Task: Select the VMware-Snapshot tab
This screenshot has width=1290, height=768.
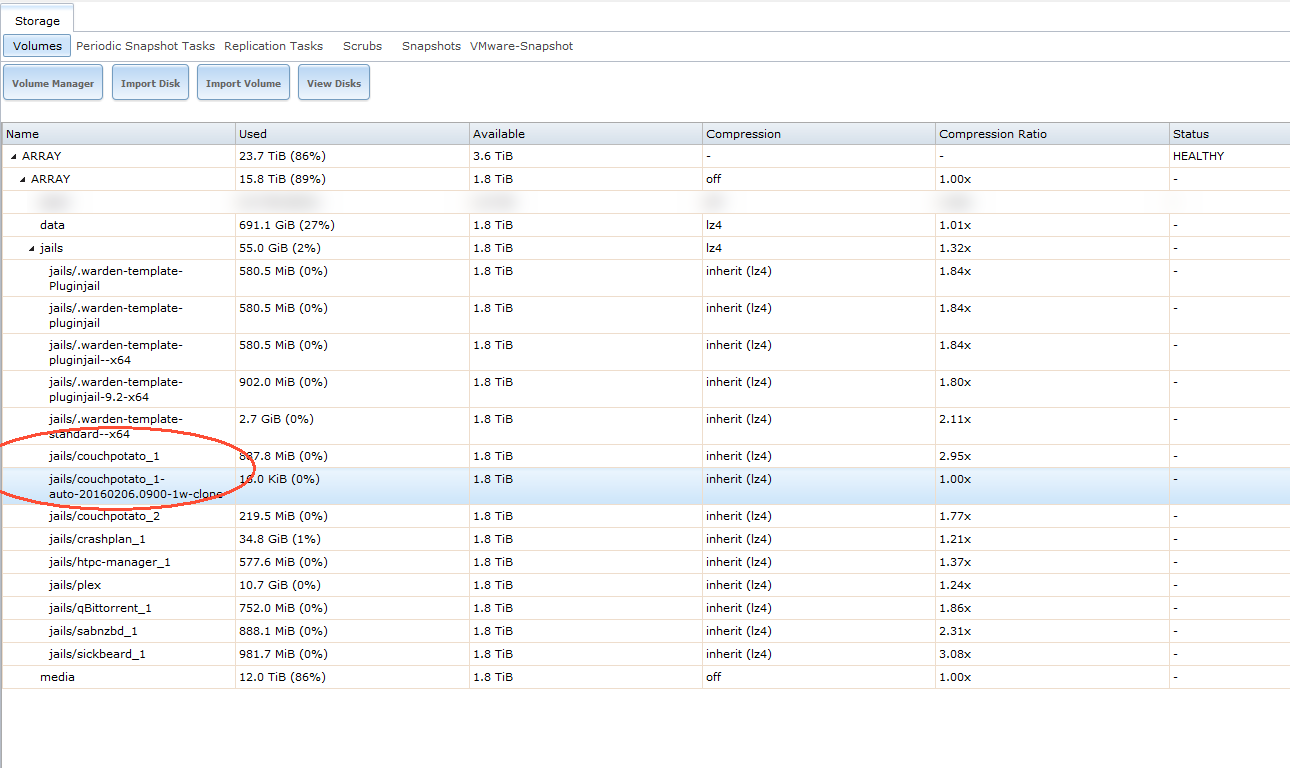Action: point(521,46)
